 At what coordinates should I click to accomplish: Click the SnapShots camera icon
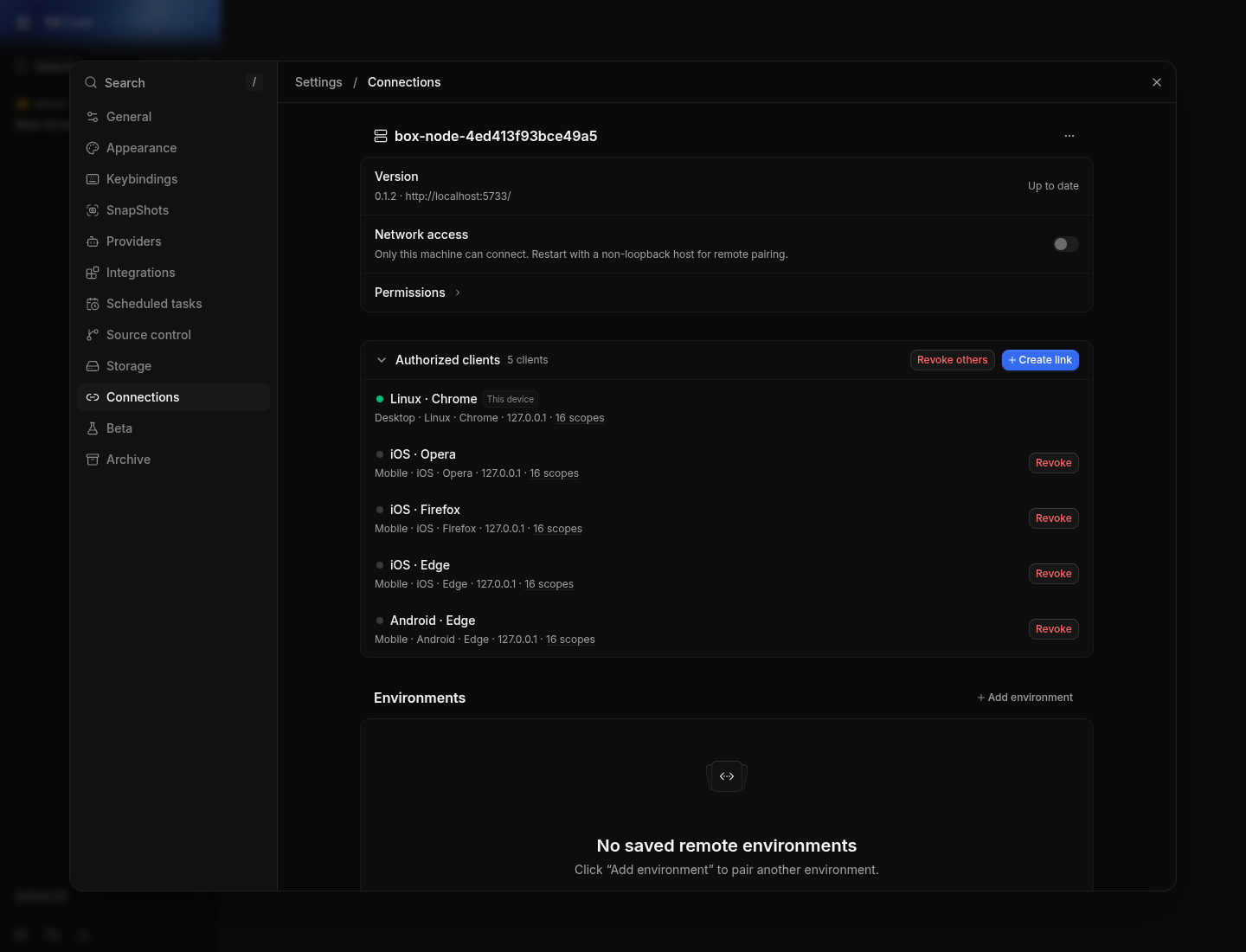point(93,210)
